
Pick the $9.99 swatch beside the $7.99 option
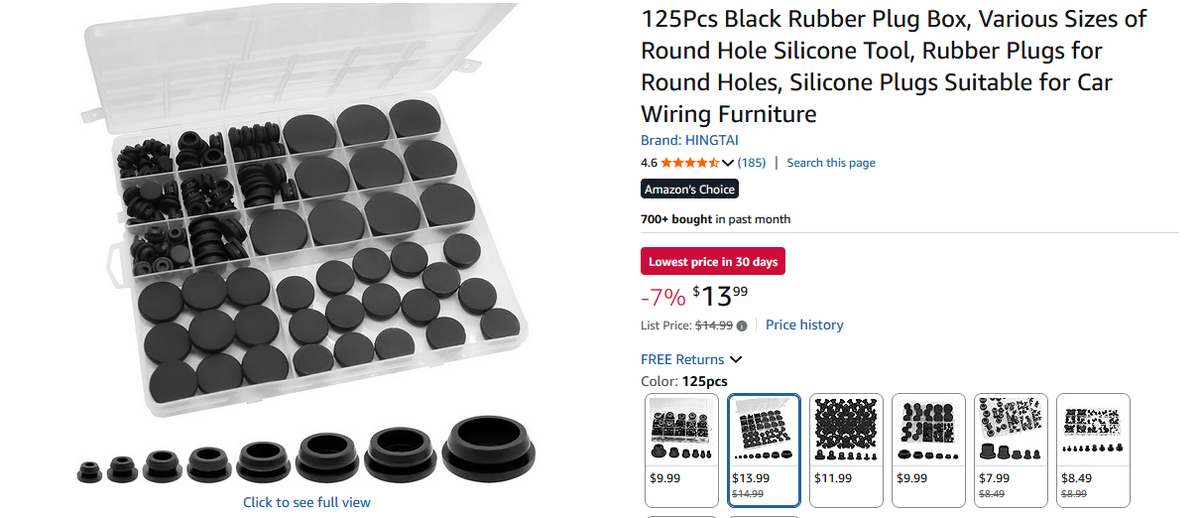(x=928, y=450)
